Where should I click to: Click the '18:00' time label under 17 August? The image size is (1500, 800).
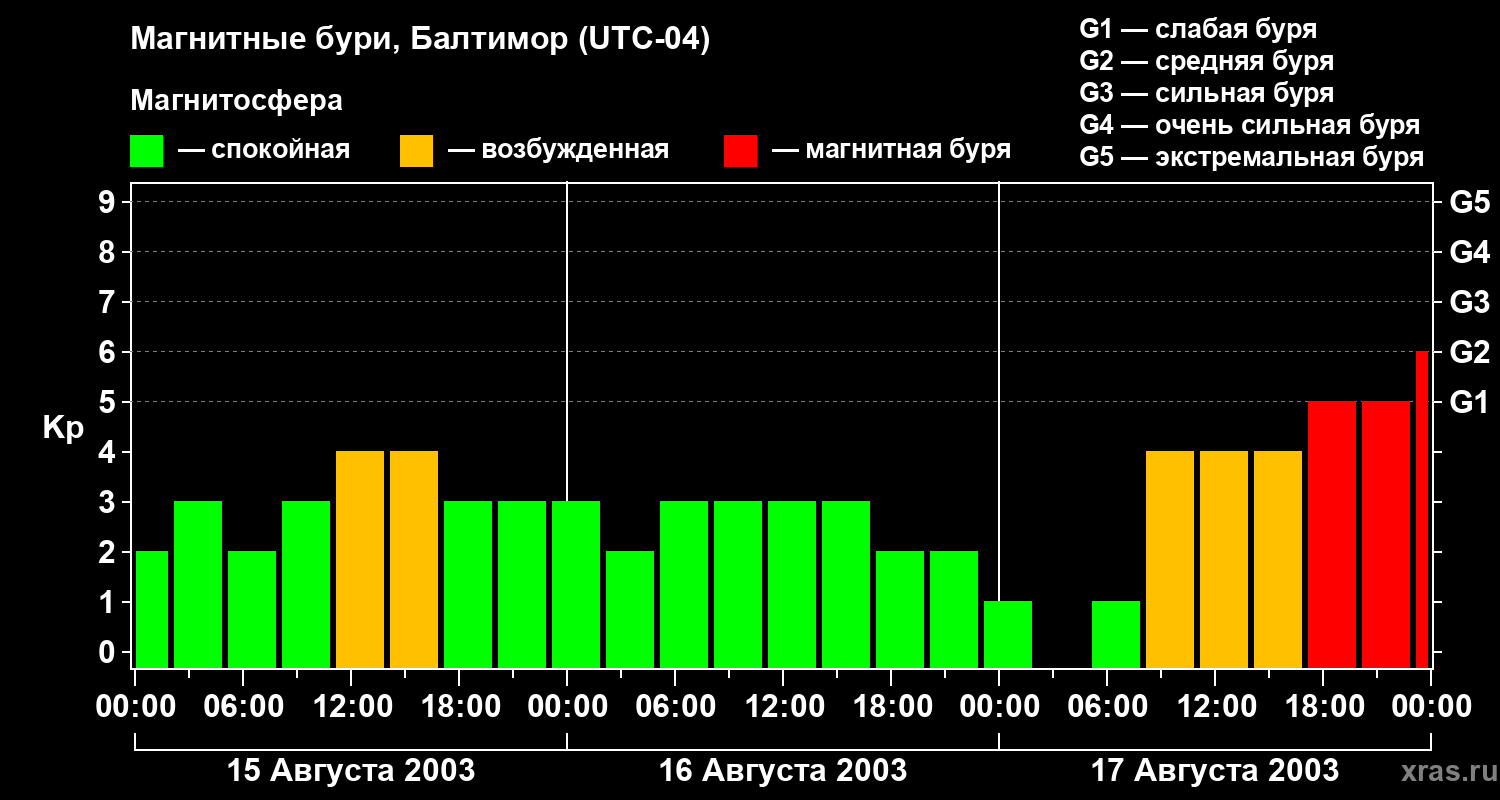pyautogui.click(x=1323, y=707)
